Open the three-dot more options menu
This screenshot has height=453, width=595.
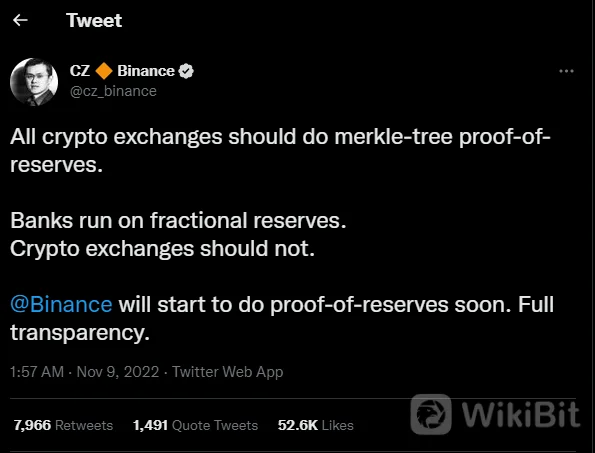(566, 71)
